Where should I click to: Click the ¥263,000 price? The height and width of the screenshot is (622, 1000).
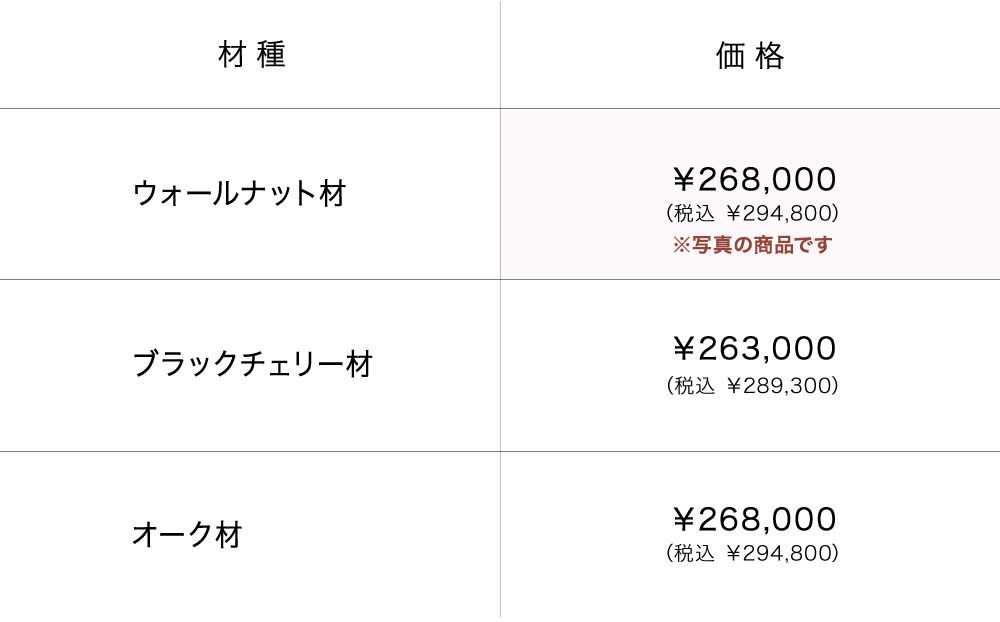pyautogui.click(x=754, y=348)
